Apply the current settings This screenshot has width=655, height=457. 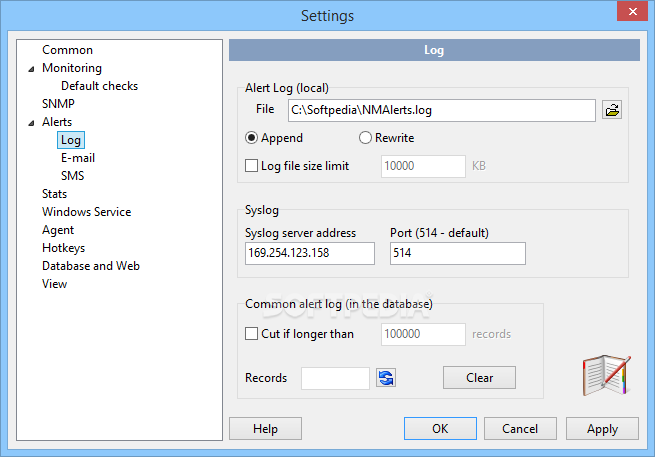602,429
